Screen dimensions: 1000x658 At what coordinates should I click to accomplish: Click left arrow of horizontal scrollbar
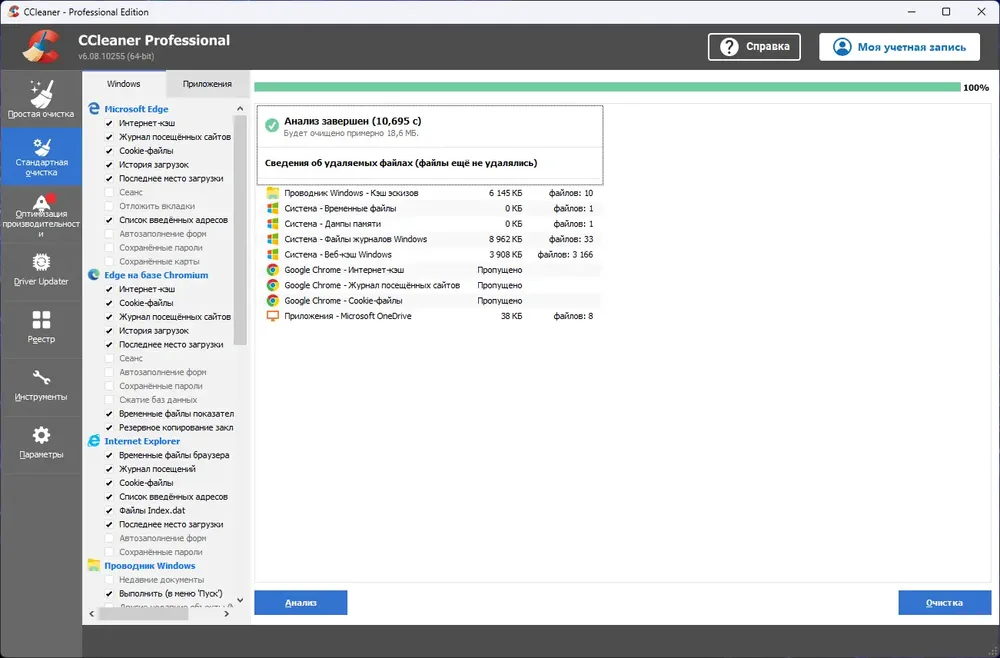[x=92, y=614]
